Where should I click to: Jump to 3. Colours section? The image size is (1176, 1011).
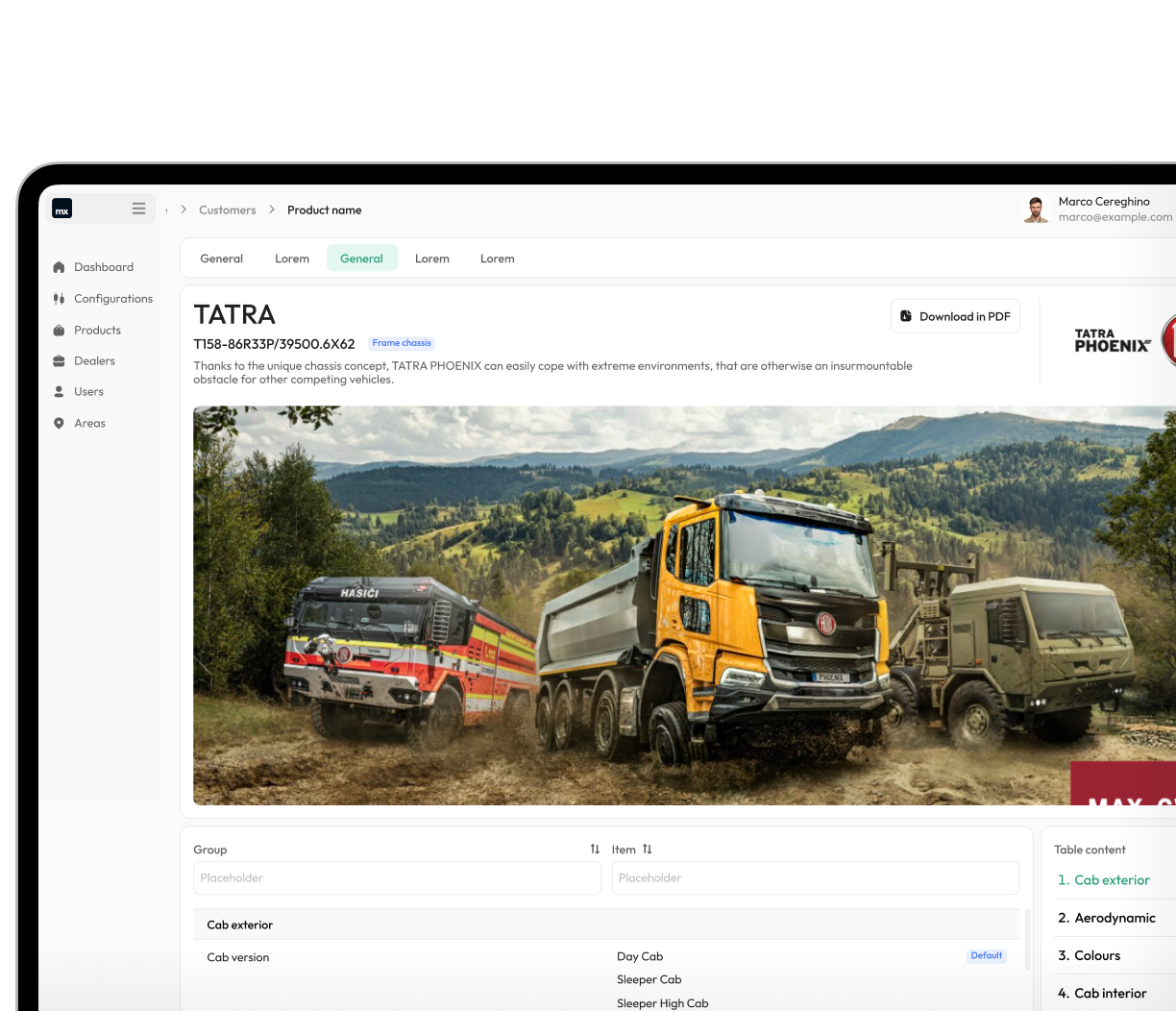(1090, 955)
